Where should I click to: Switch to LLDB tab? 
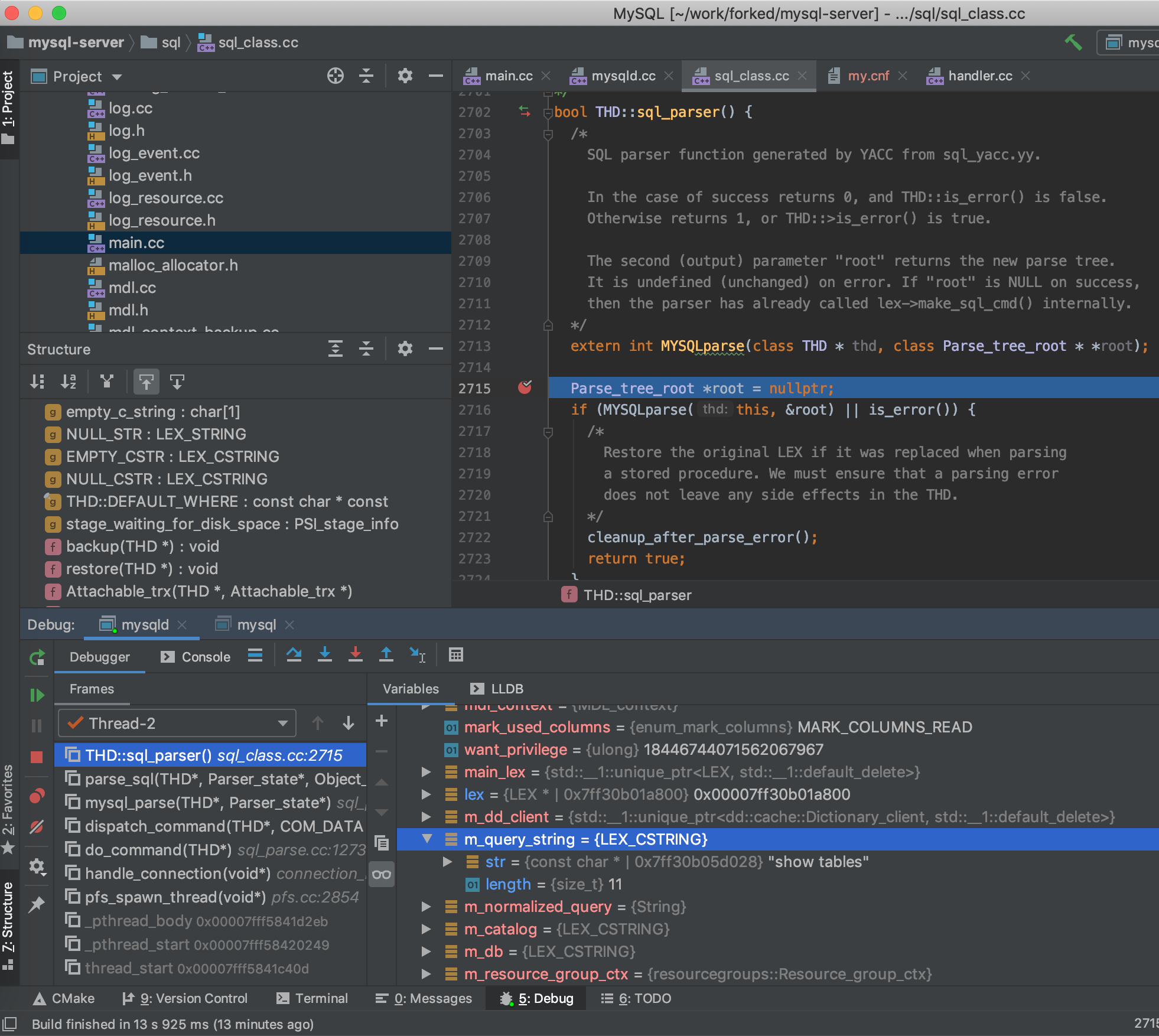(497, 689)
